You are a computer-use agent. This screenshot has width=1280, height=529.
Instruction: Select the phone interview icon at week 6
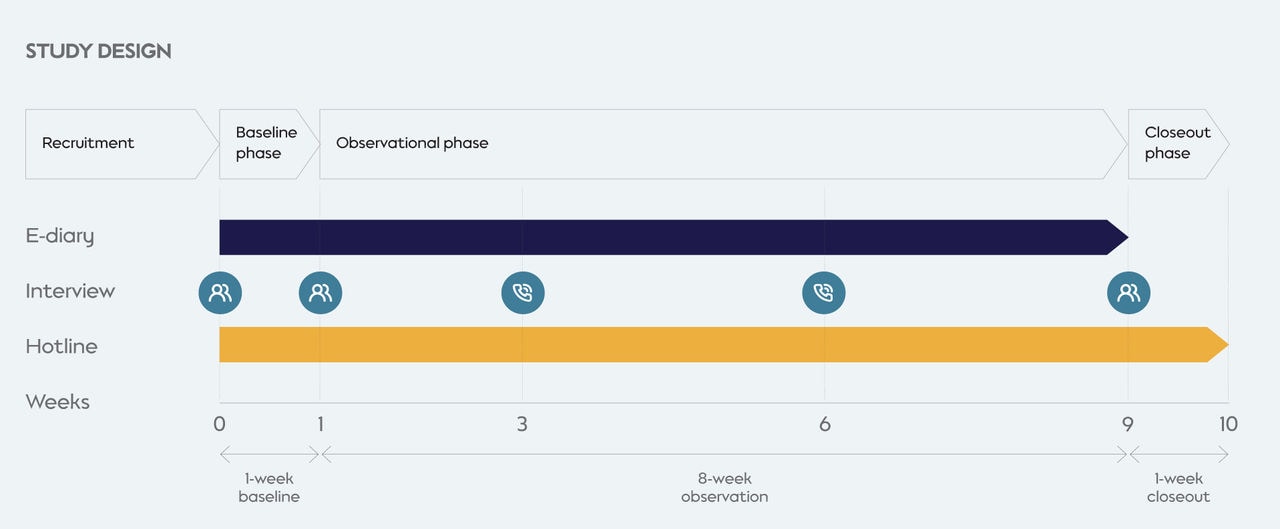tap(824, 293)
